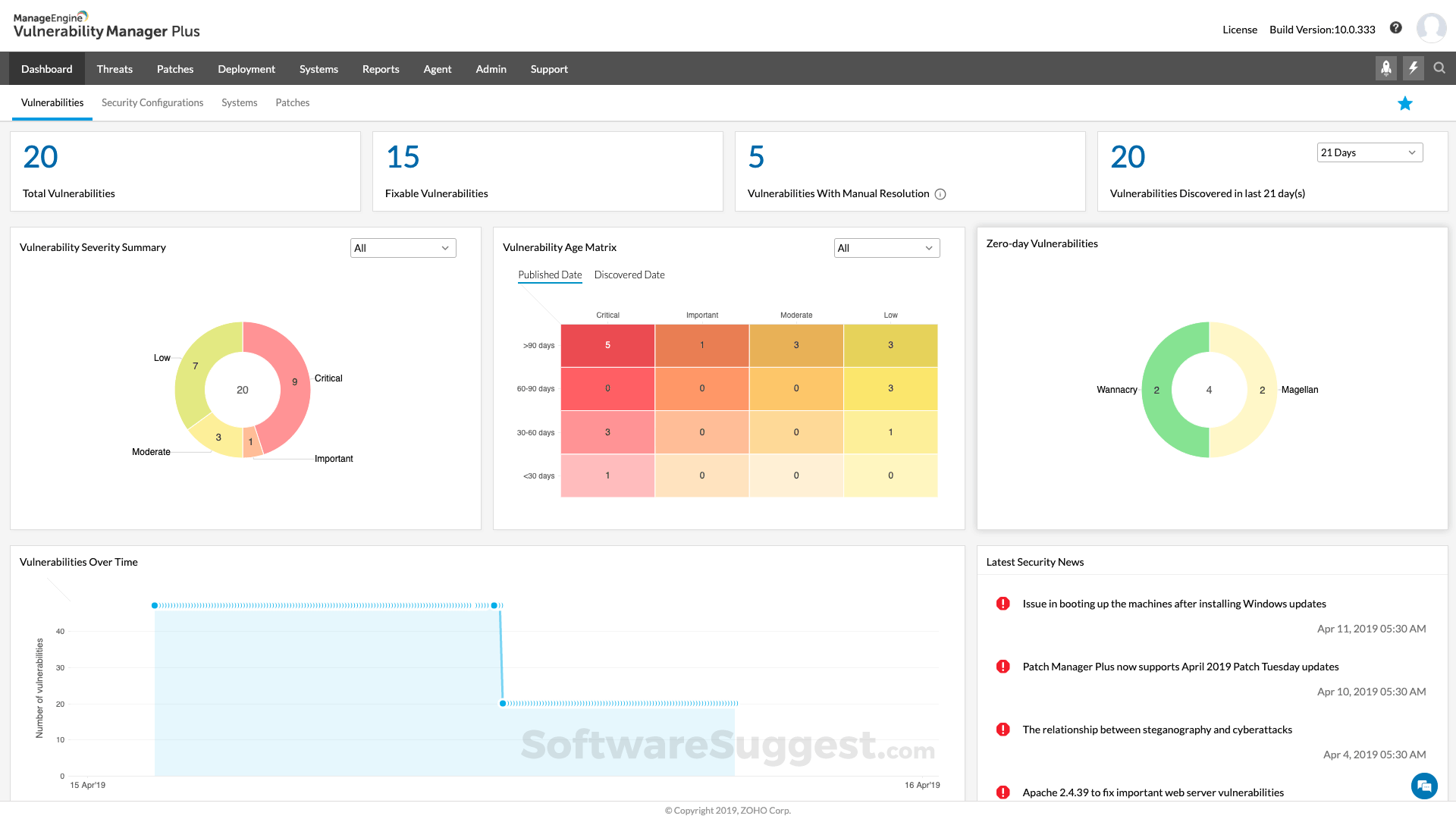Open the License page
Viewport: 1456px width, 819px height.
(1240, 30)
